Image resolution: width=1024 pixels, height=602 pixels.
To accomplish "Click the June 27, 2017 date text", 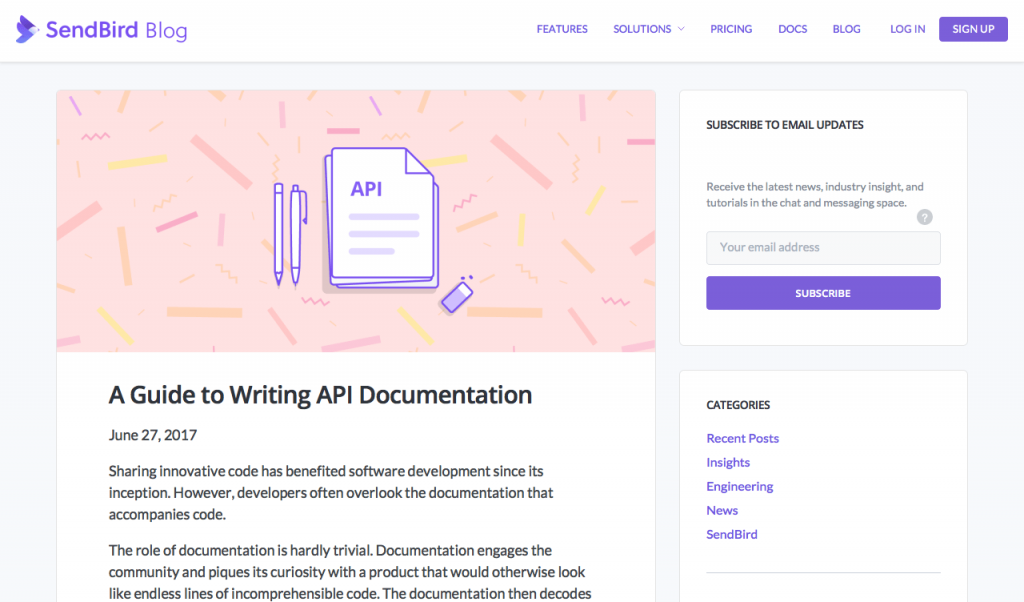I will (x=152, y=435).
